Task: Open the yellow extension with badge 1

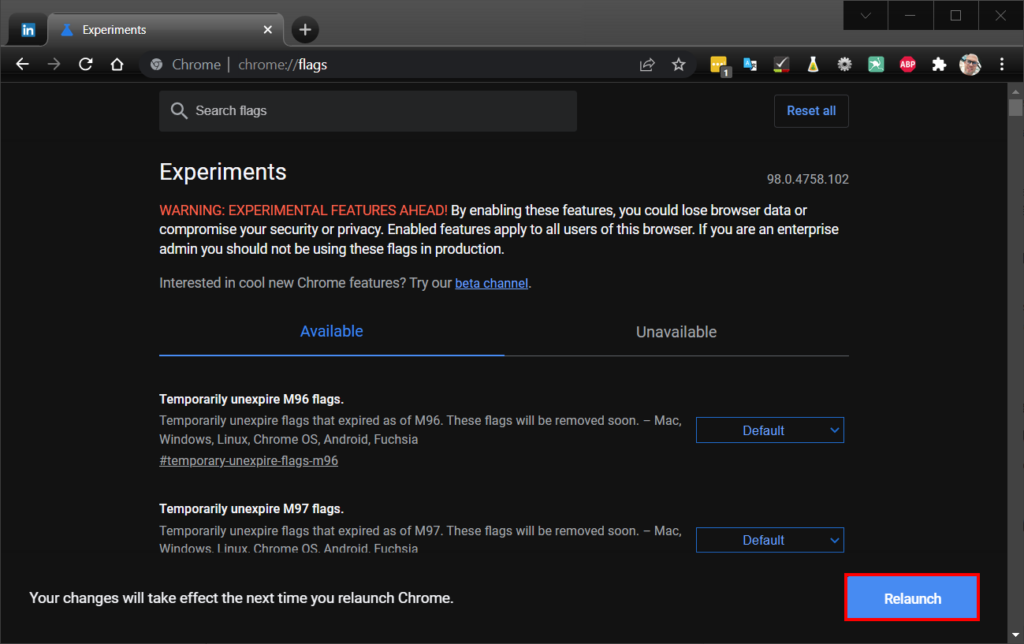Action: (719, 65)
